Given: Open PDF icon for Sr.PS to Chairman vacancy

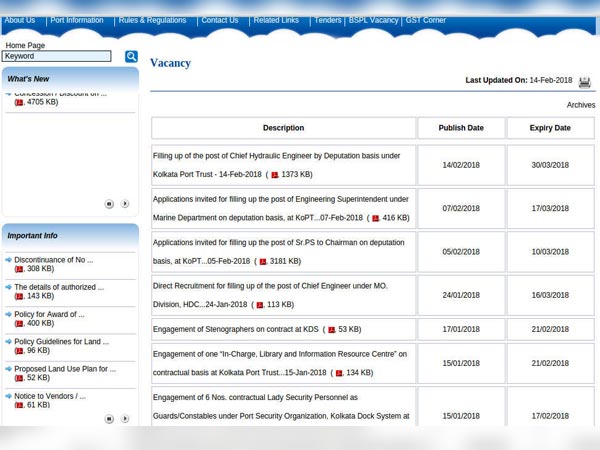Looking at the screenshot, I should (x=263, y=262).
